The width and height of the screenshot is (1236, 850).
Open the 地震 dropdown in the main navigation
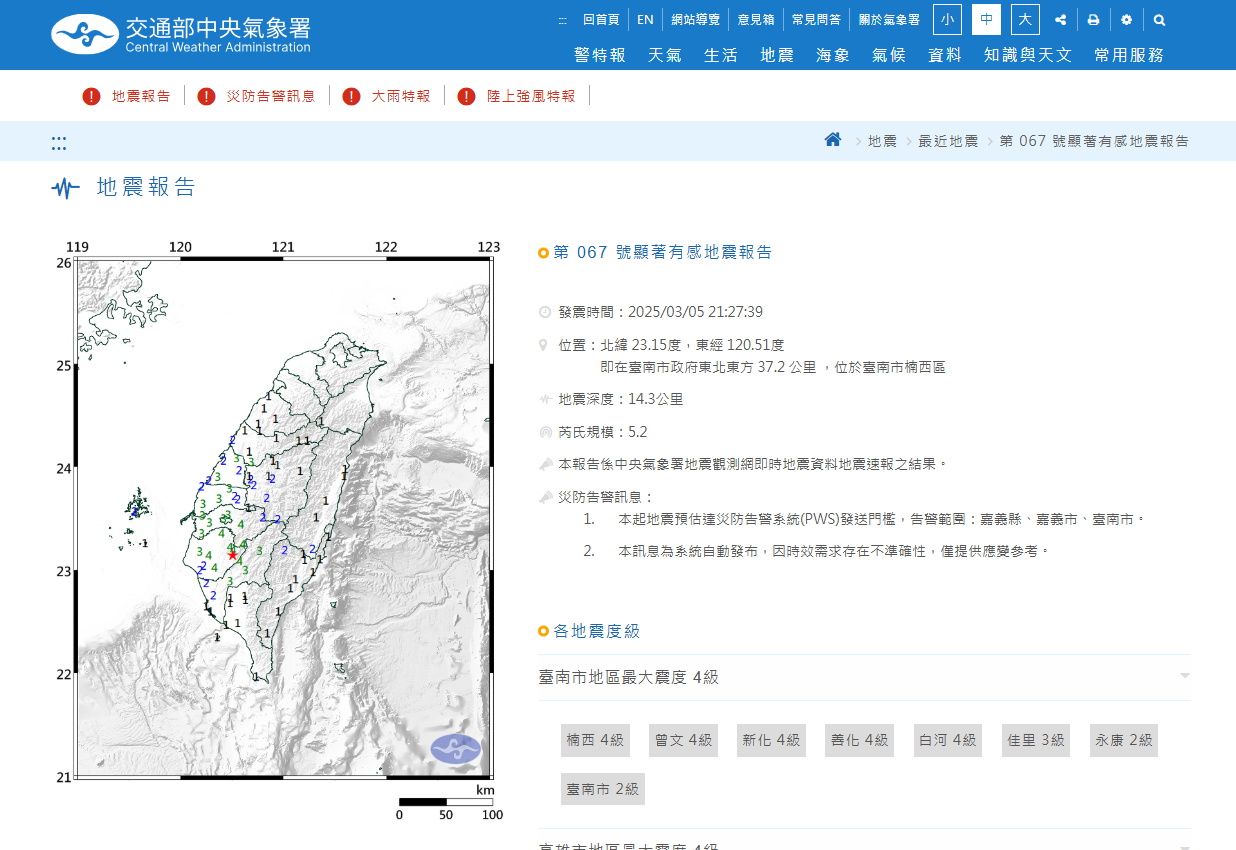(x=776, y=55)
